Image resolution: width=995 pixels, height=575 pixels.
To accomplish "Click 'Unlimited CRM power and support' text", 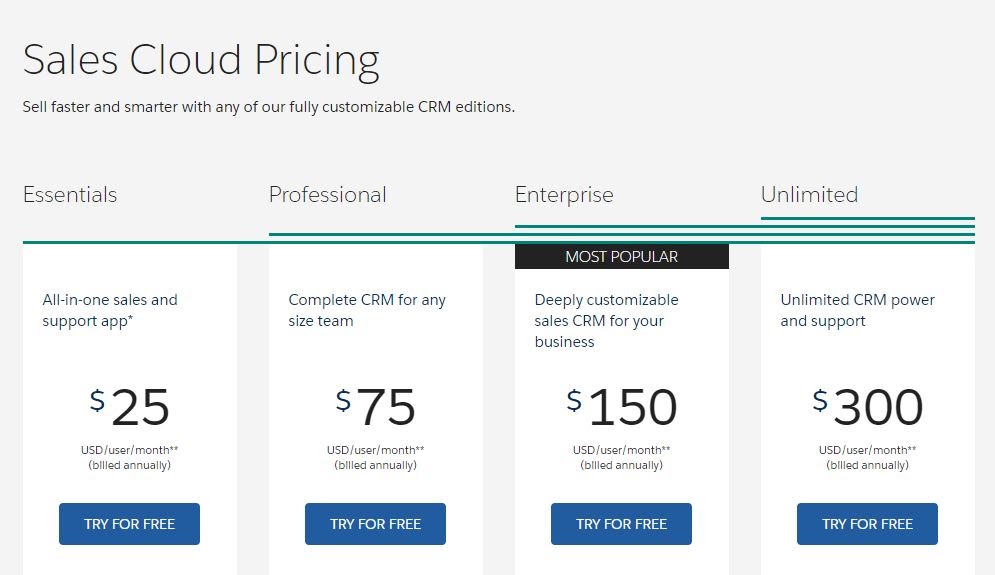I will coord(857,310).
